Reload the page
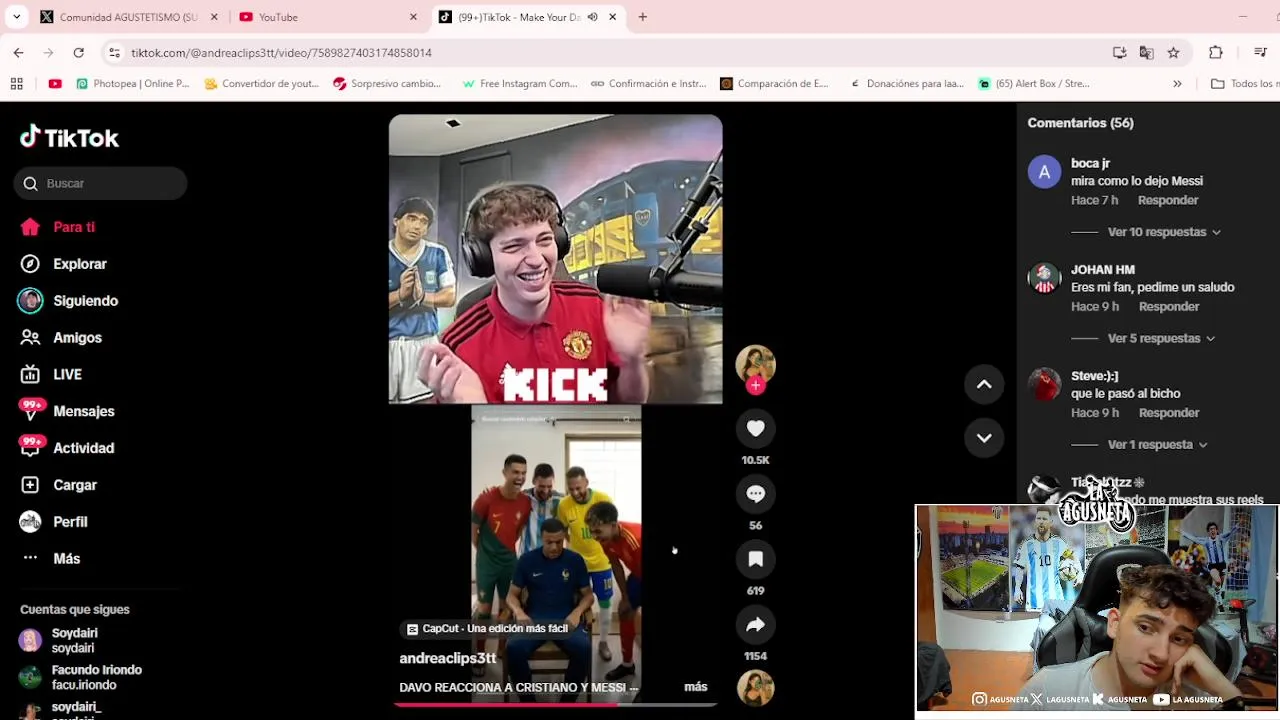This screenshot has height=720, width=1280. pyautogui.click(x=78, y=52)
